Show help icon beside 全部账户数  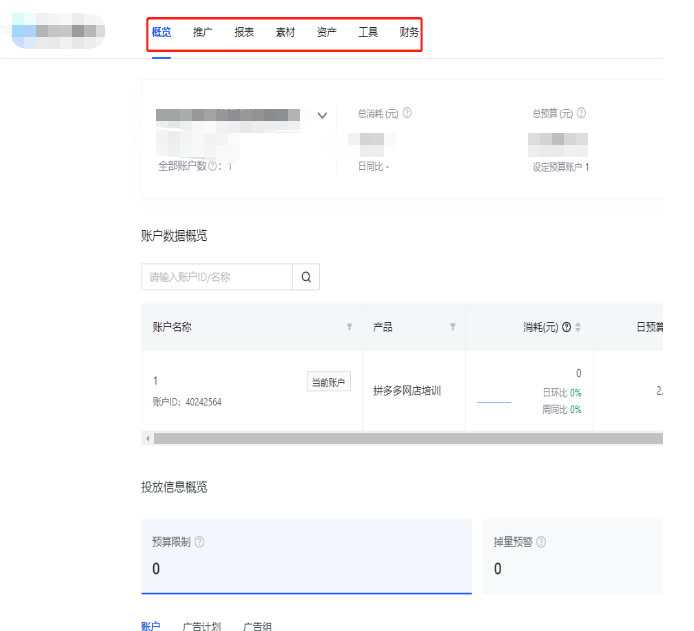click(x=212, y=166)
